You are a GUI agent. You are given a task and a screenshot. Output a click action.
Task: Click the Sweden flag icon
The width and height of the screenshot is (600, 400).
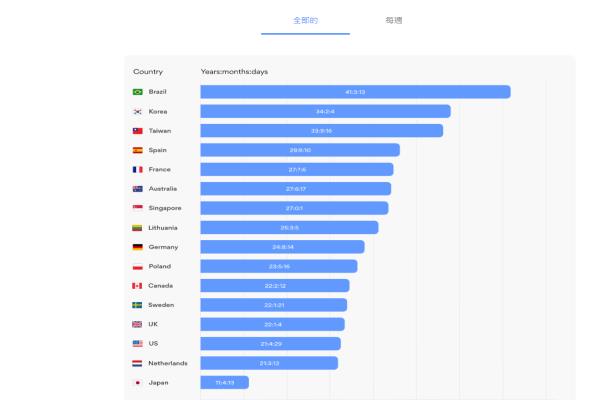pyautogui.click(x=138, y=305)
